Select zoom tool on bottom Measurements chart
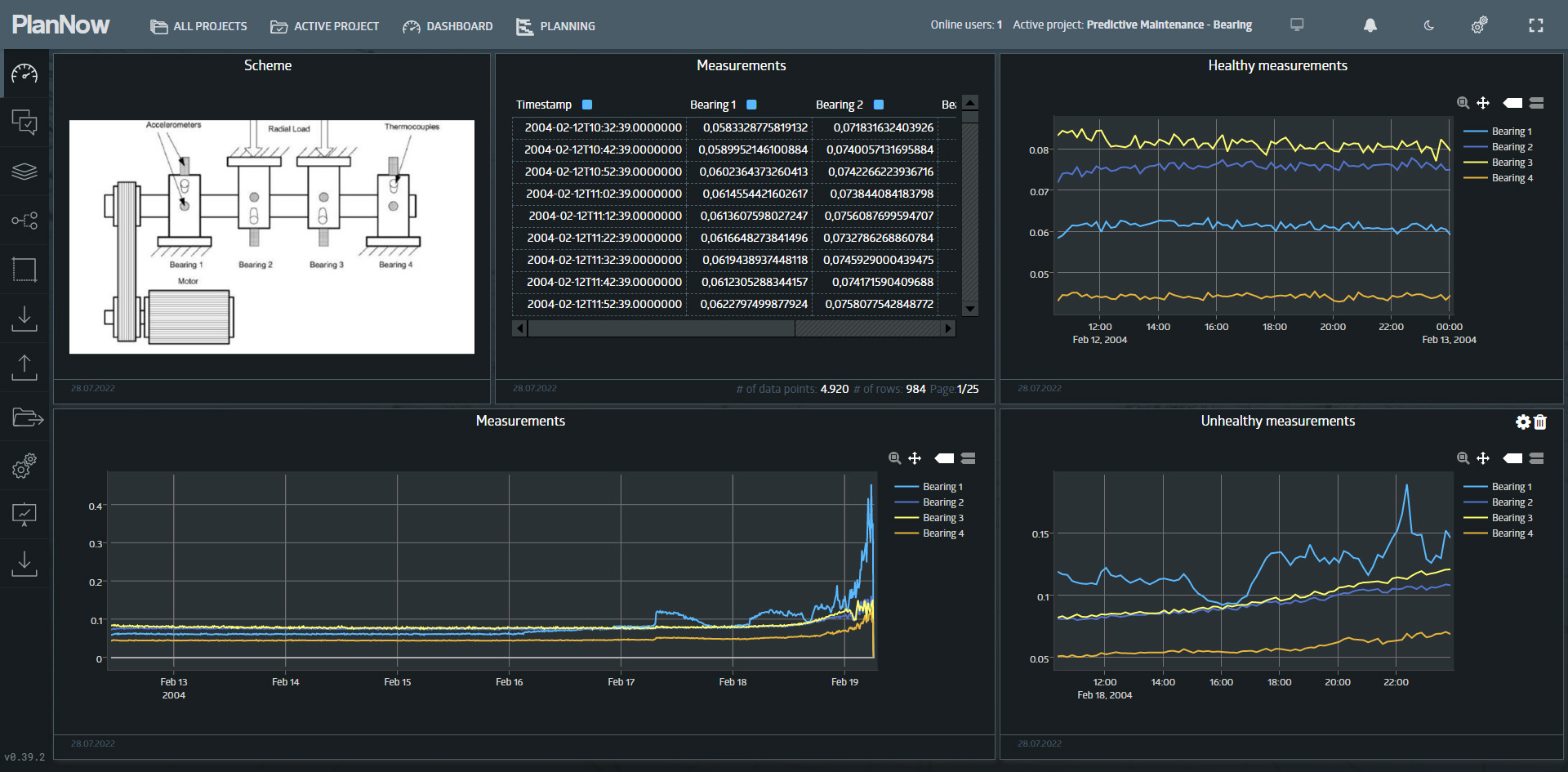This screenshot has width=1568, height=772. 895,458
